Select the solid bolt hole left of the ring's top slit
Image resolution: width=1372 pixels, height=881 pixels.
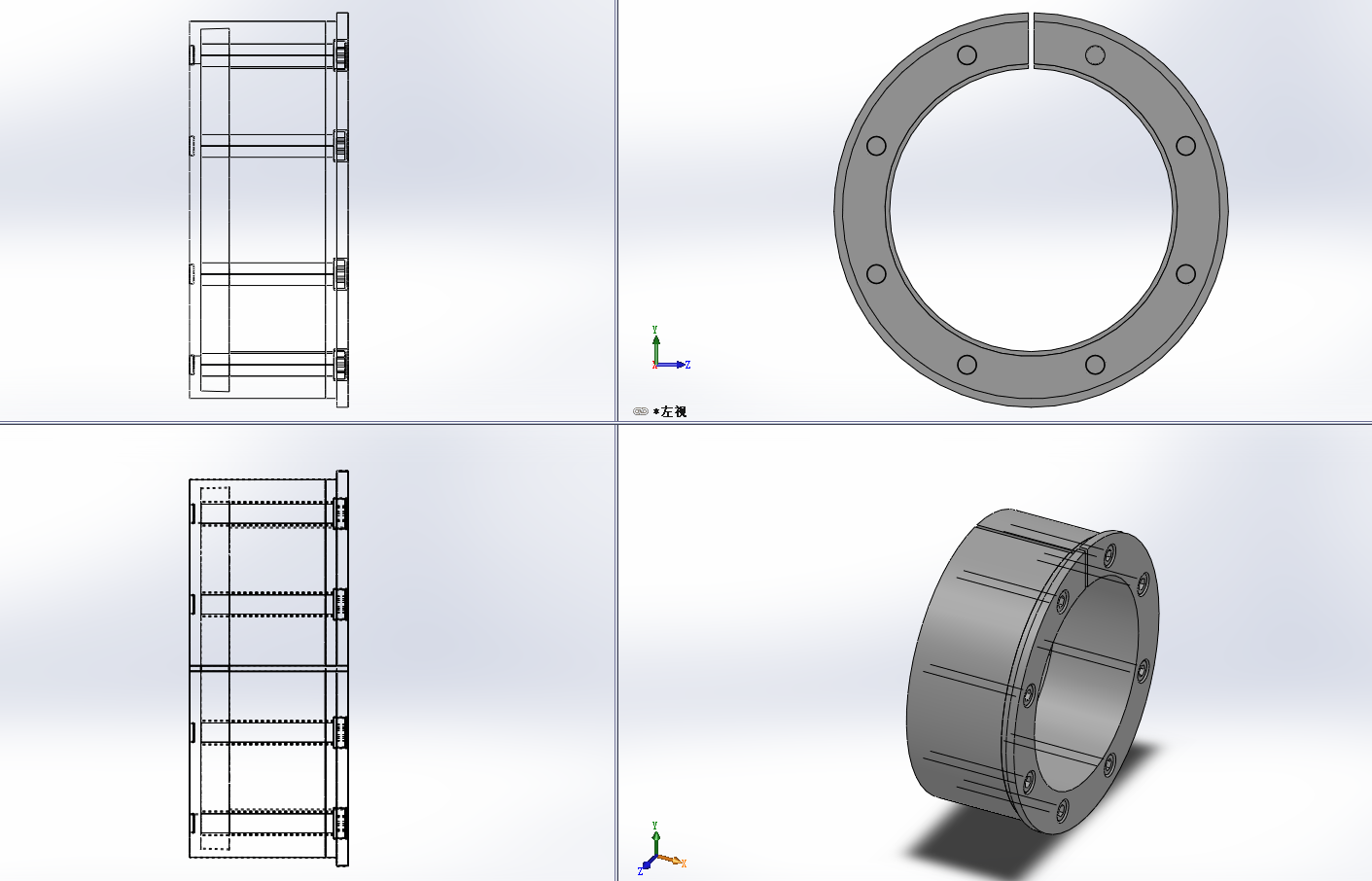point(967,54)
